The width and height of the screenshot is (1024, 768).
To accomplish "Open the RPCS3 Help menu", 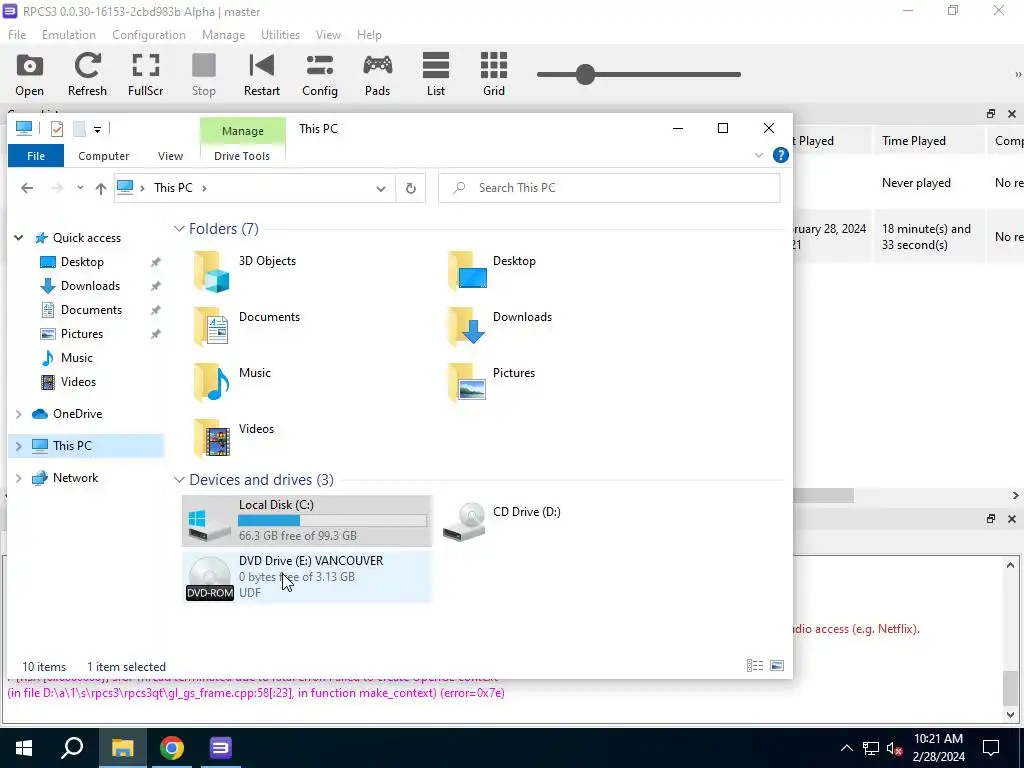I will tap(369, 35).
